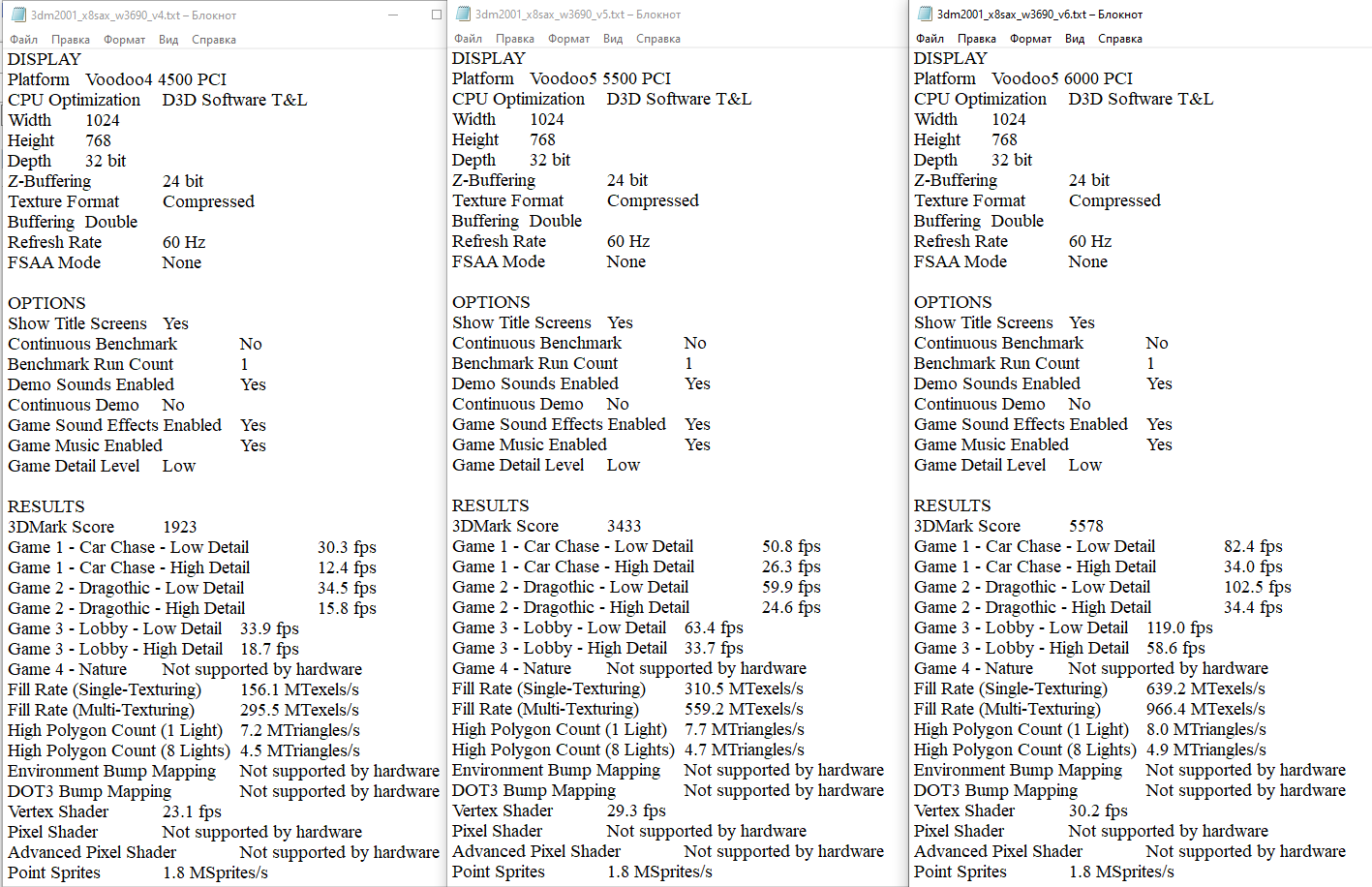Click Notepad icon of v6.txt window

pos(925,14)
